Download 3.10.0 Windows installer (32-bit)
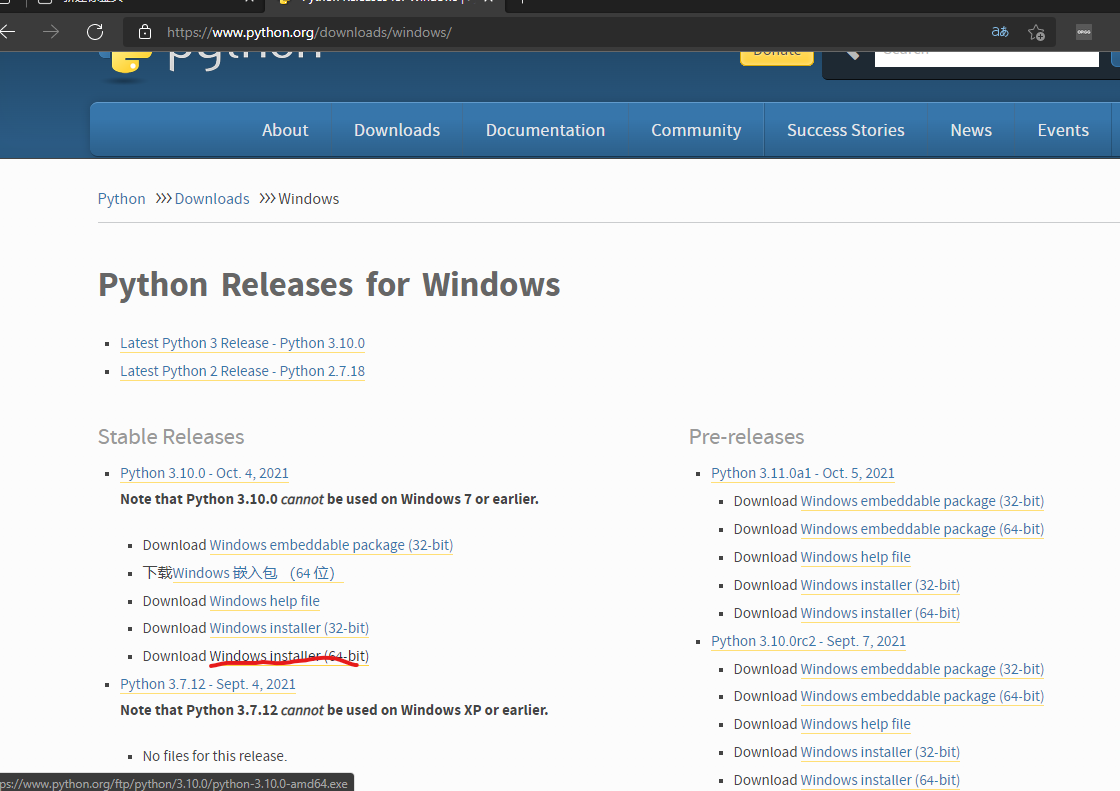This screenshot has height=791, width=1120. 289,628
